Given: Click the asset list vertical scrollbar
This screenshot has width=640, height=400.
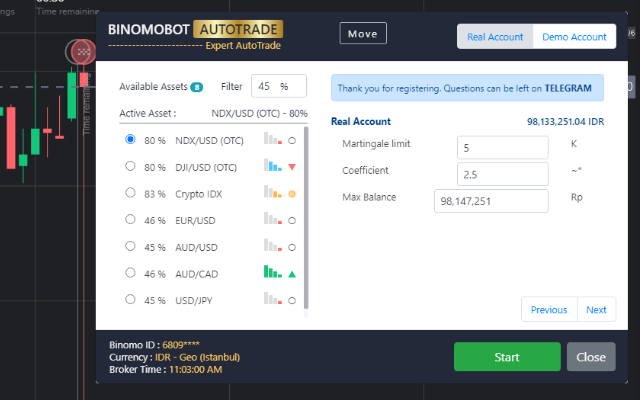Looking at the screenshot, I should click(306, 217).
